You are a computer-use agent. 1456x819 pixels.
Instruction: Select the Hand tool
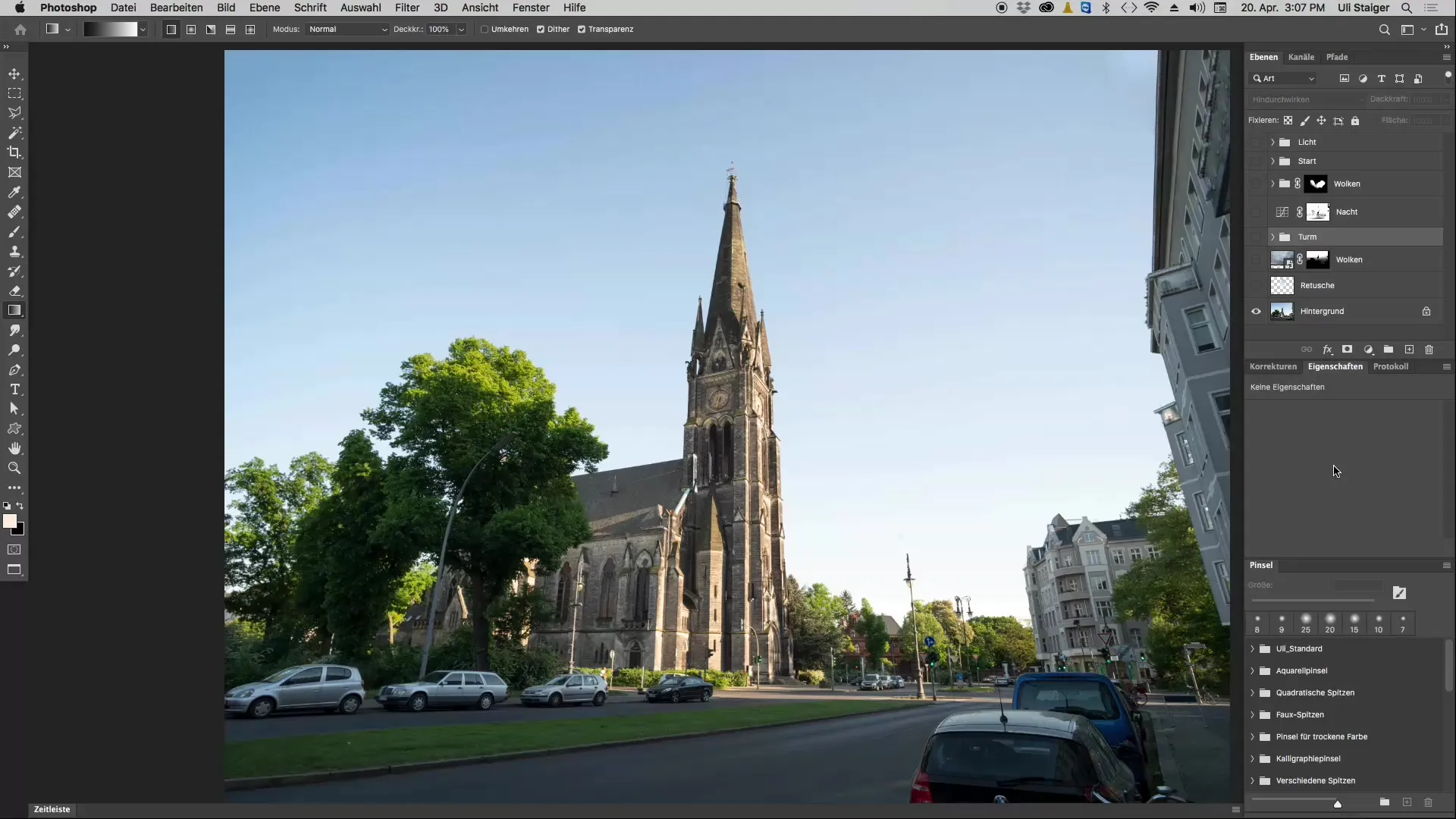point(14,449)
